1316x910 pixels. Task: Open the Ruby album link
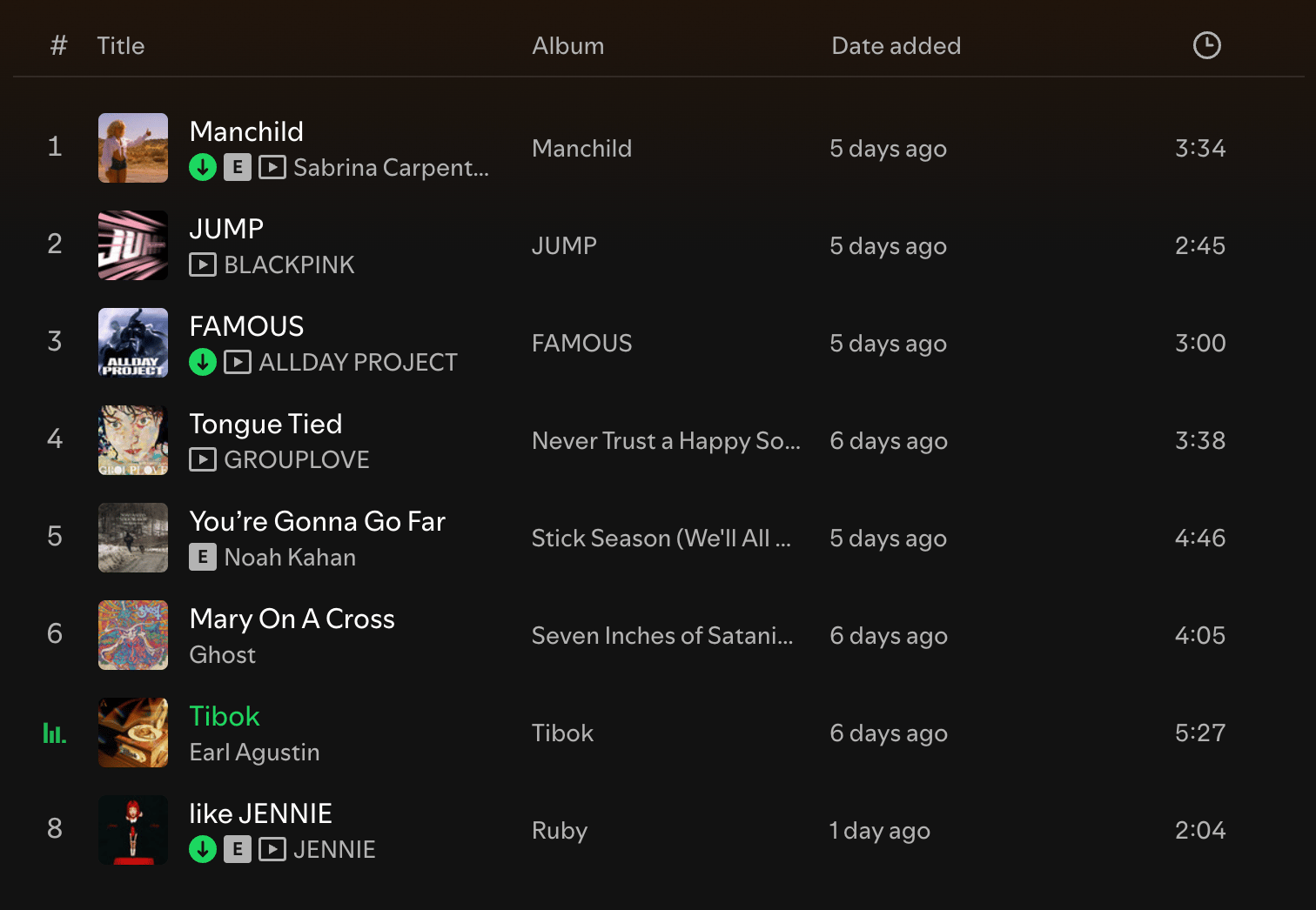click(x=560, y=831)
